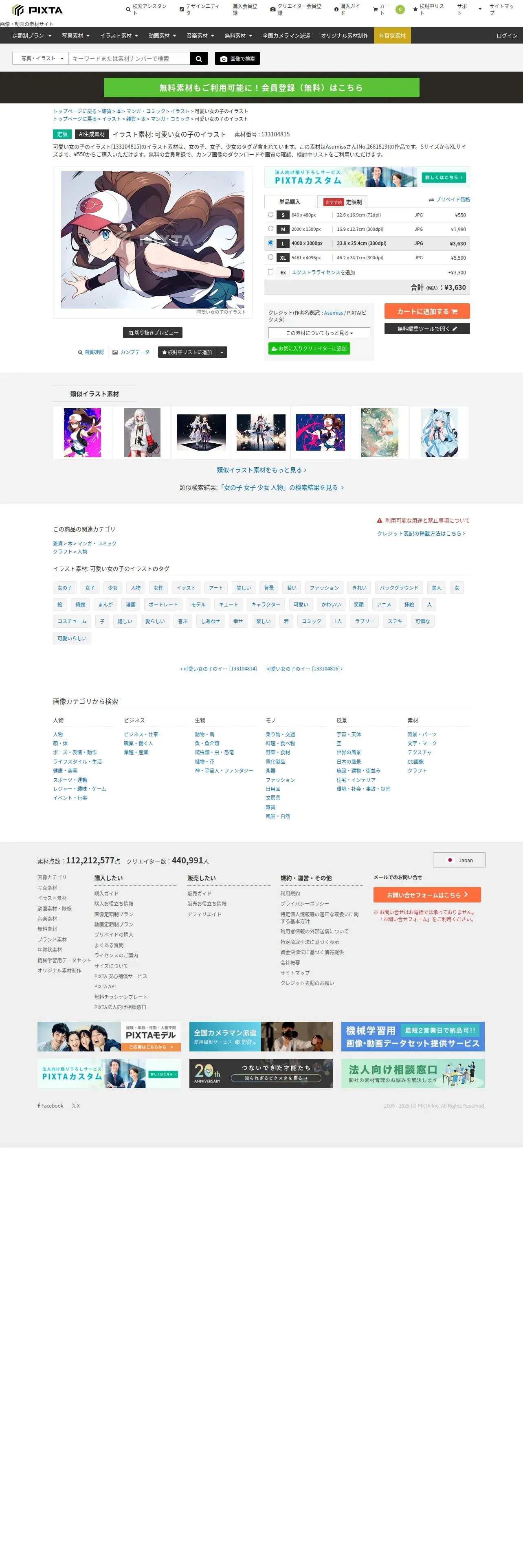Switch to the 単品購入 tab
Screen dimensions: 523x1568
pyautogui.click(x=290, y=201)
